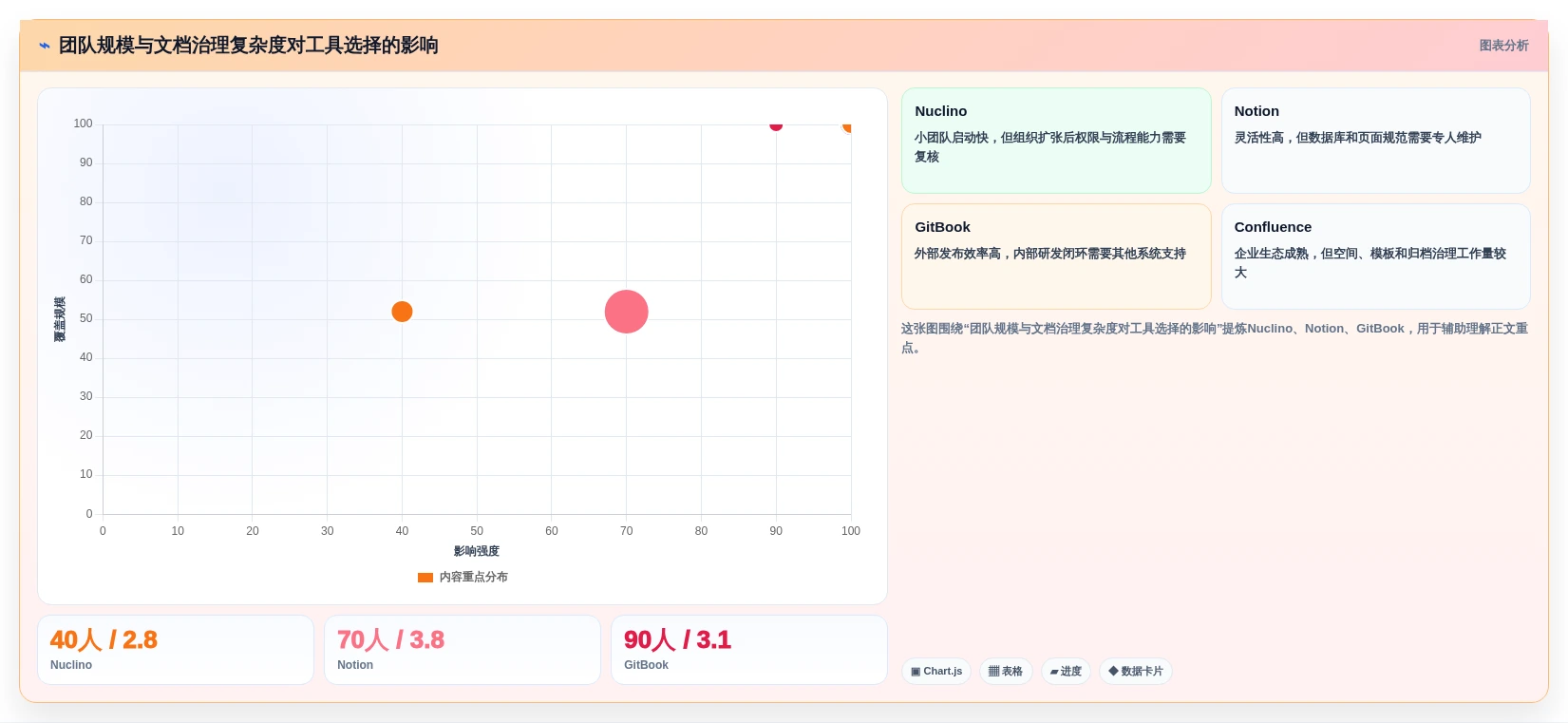This screenshot has height=723, width=1568.
Task: Click the large pink bubble at x=70
Action: 626,312
